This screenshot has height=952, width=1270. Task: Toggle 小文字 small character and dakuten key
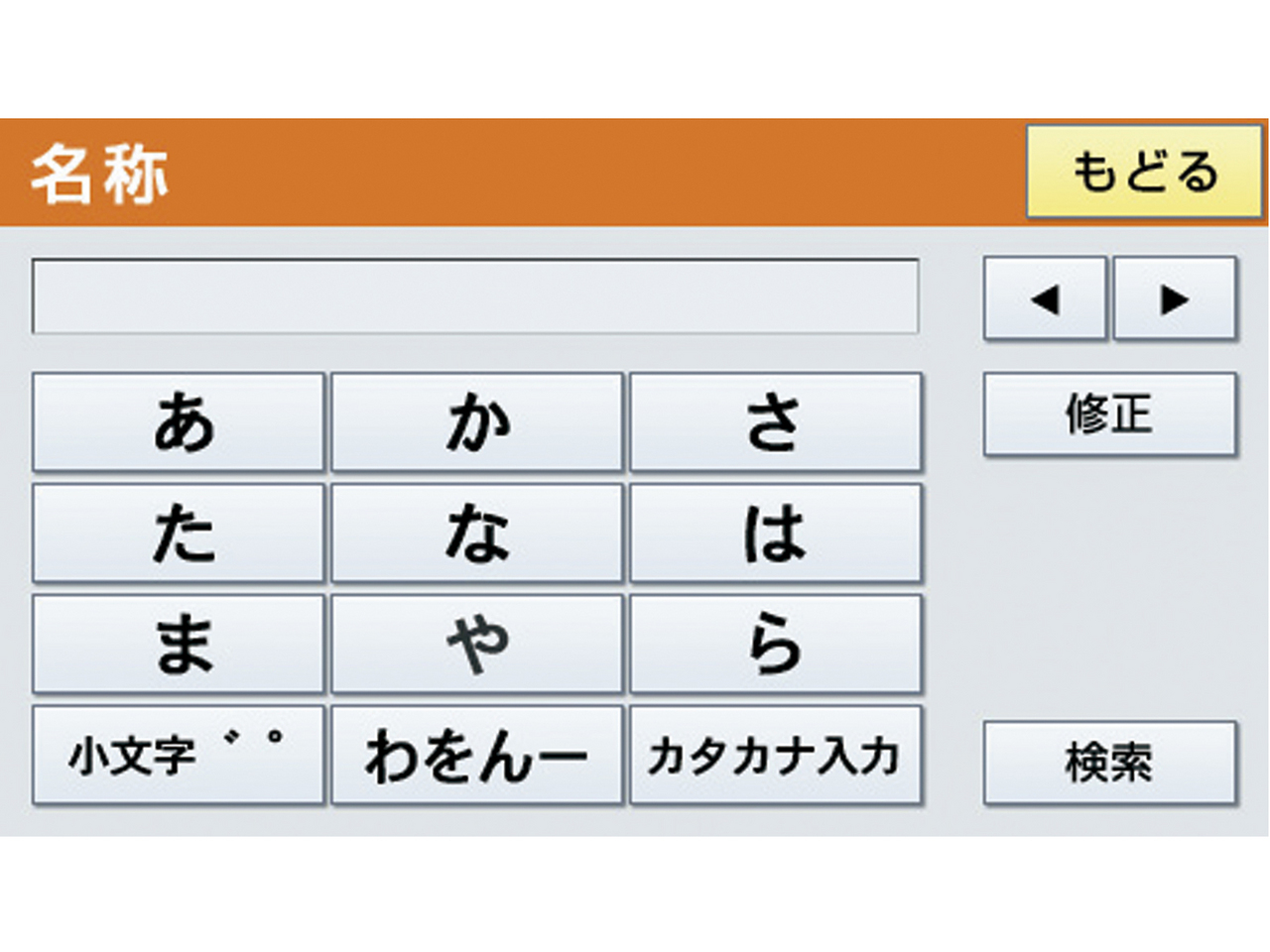(179, 756)
